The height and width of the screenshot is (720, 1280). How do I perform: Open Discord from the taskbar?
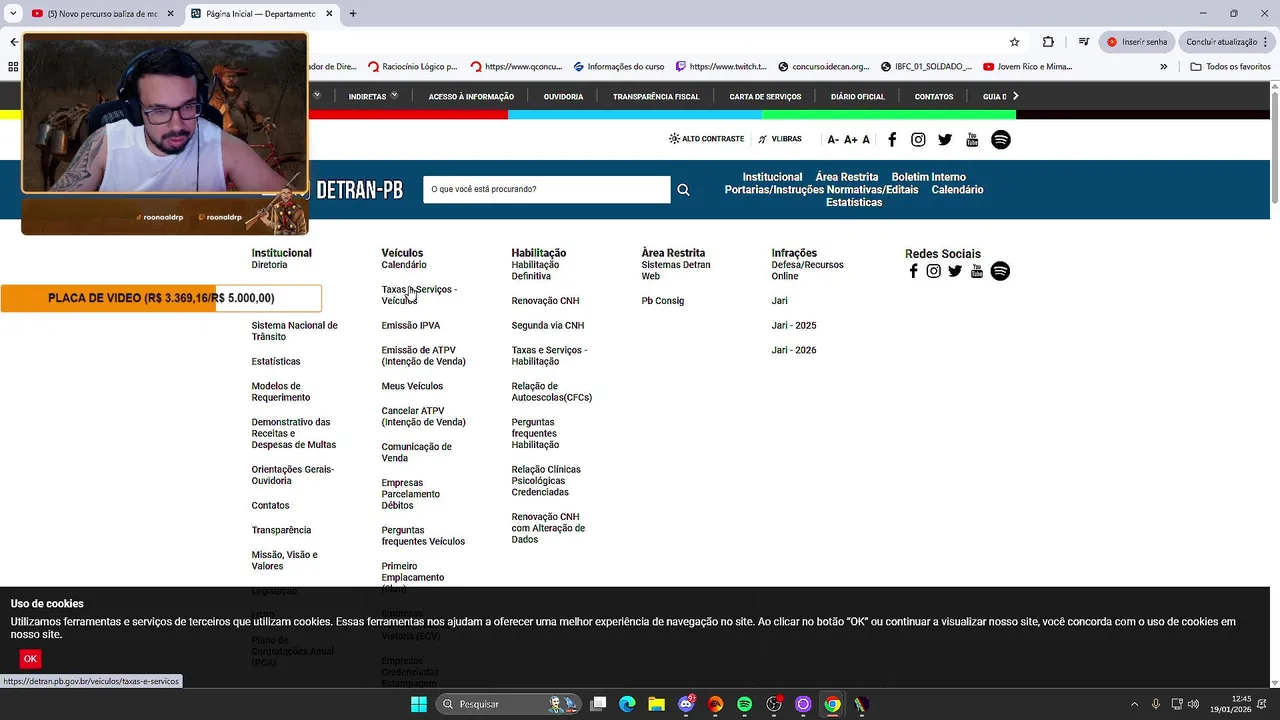(x=686, y=704)
